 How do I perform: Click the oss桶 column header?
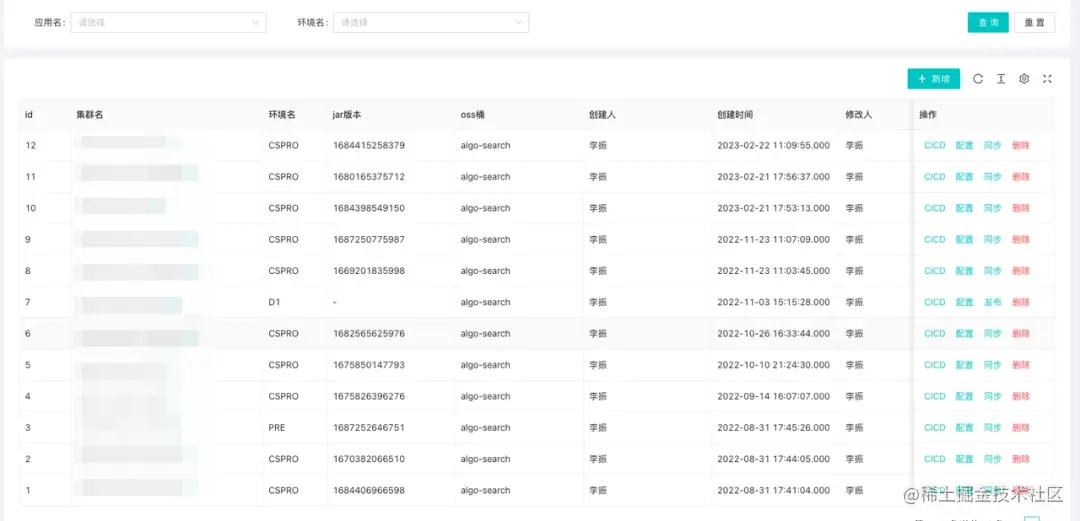click(x=472, y=114)
